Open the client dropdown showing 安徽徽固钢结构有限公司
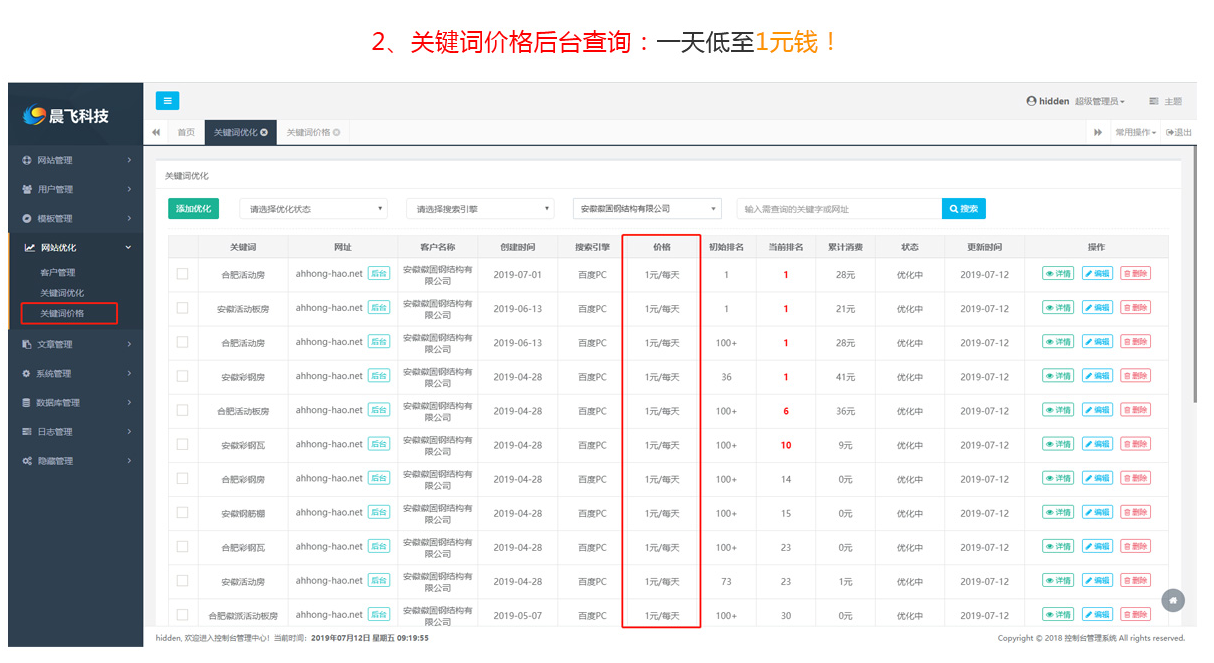 (647, 209)
